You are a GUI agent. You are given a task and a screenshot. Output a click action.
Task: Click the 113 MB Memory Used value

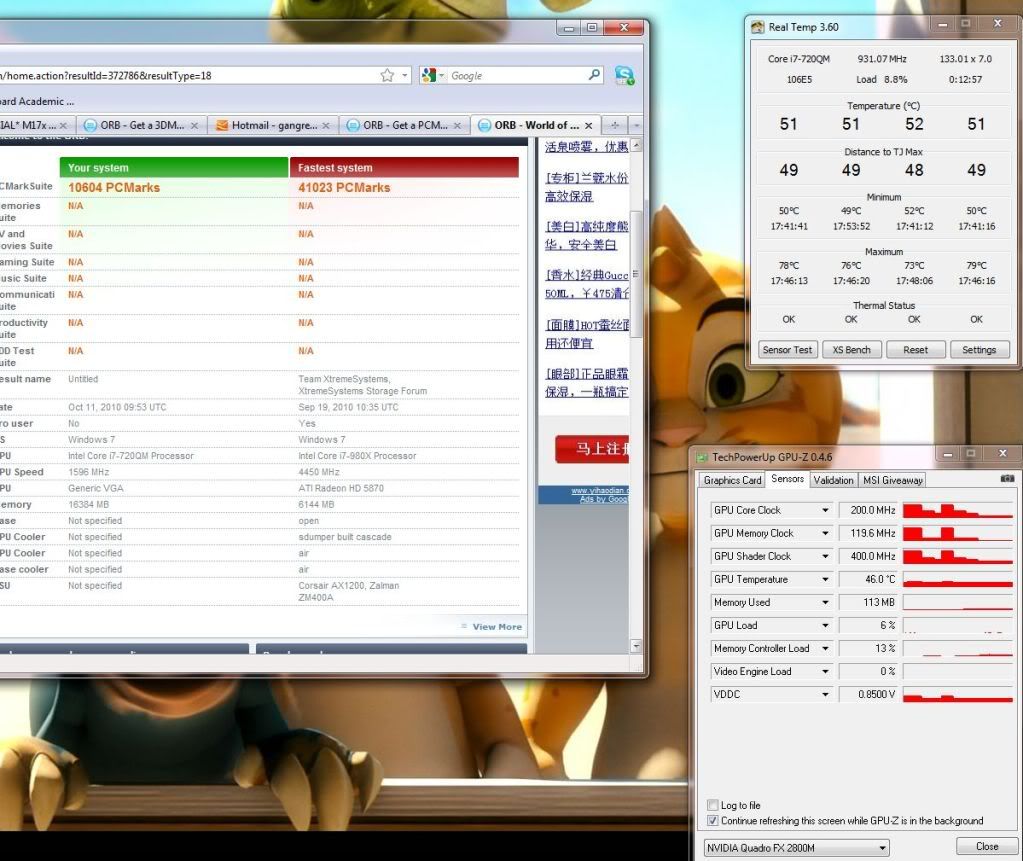879,602
